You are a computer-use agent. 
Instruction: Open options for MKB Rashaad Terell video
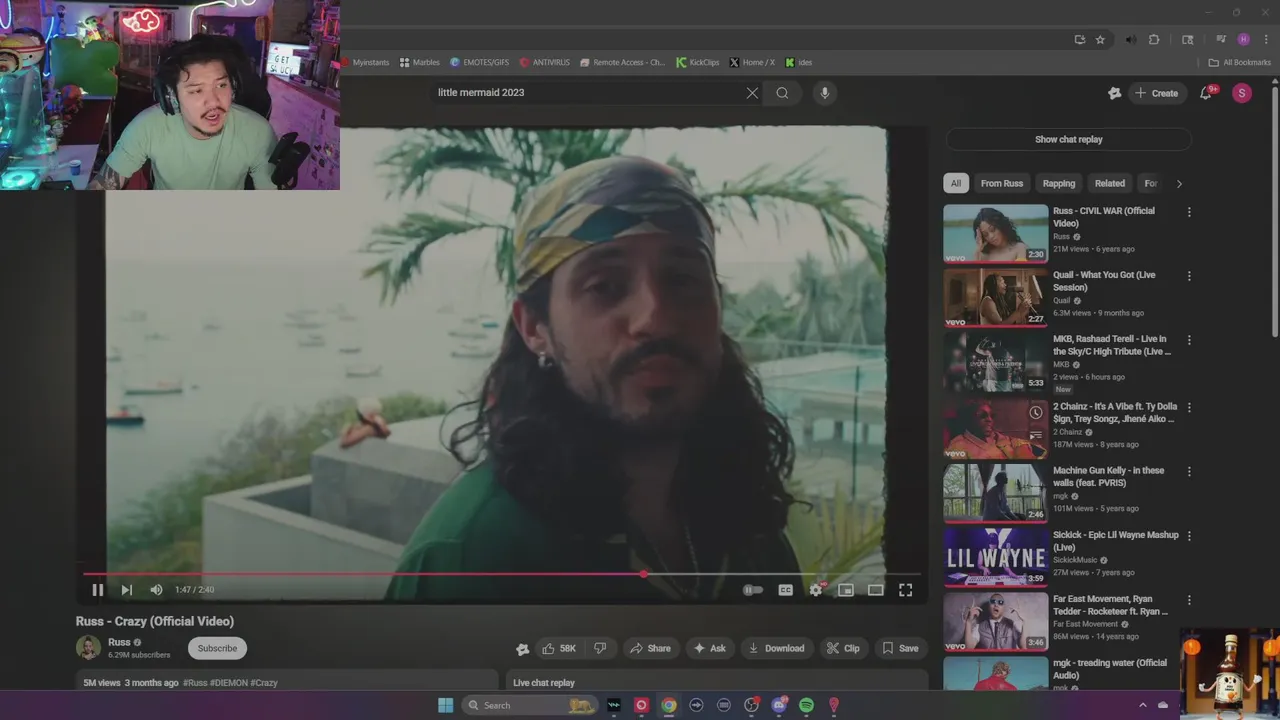pos(1189,340)
